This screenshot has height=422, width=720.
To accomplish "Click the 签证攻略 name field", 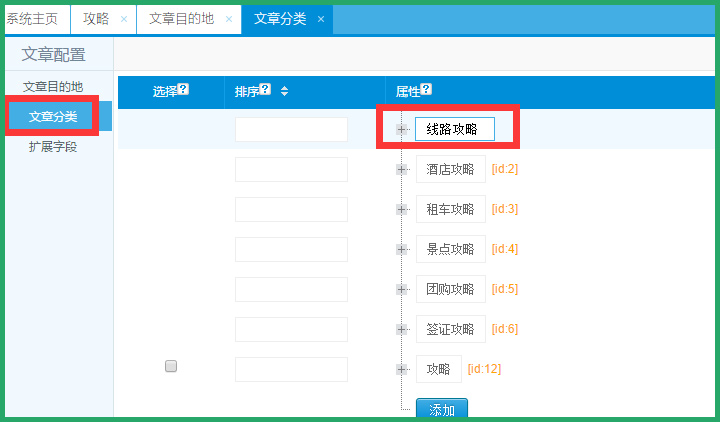I will pyautogui.click(x=450, y=329).
